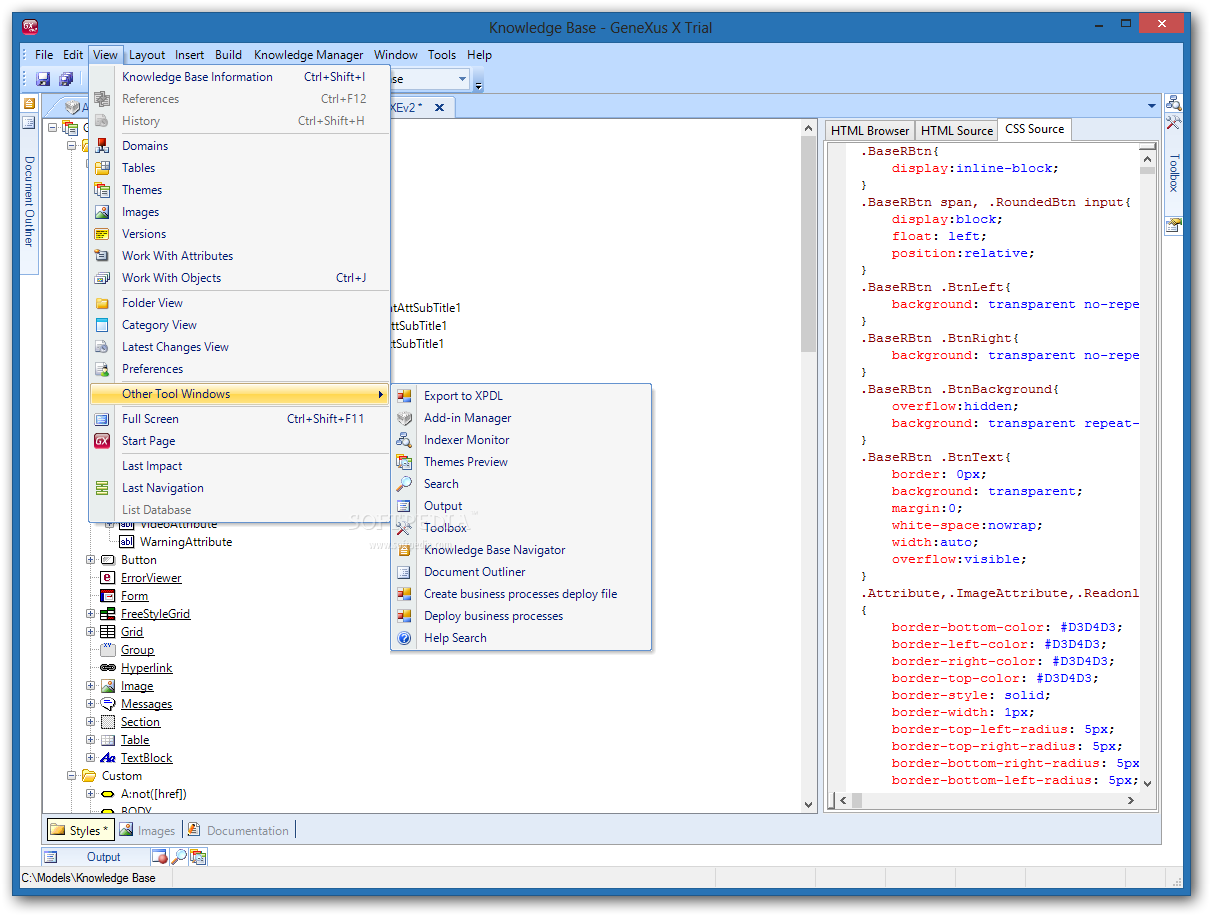This screenshot has width=1211, height=916.
Task: Click the find icon atop the right sidebar
Action: [1174, 102]
